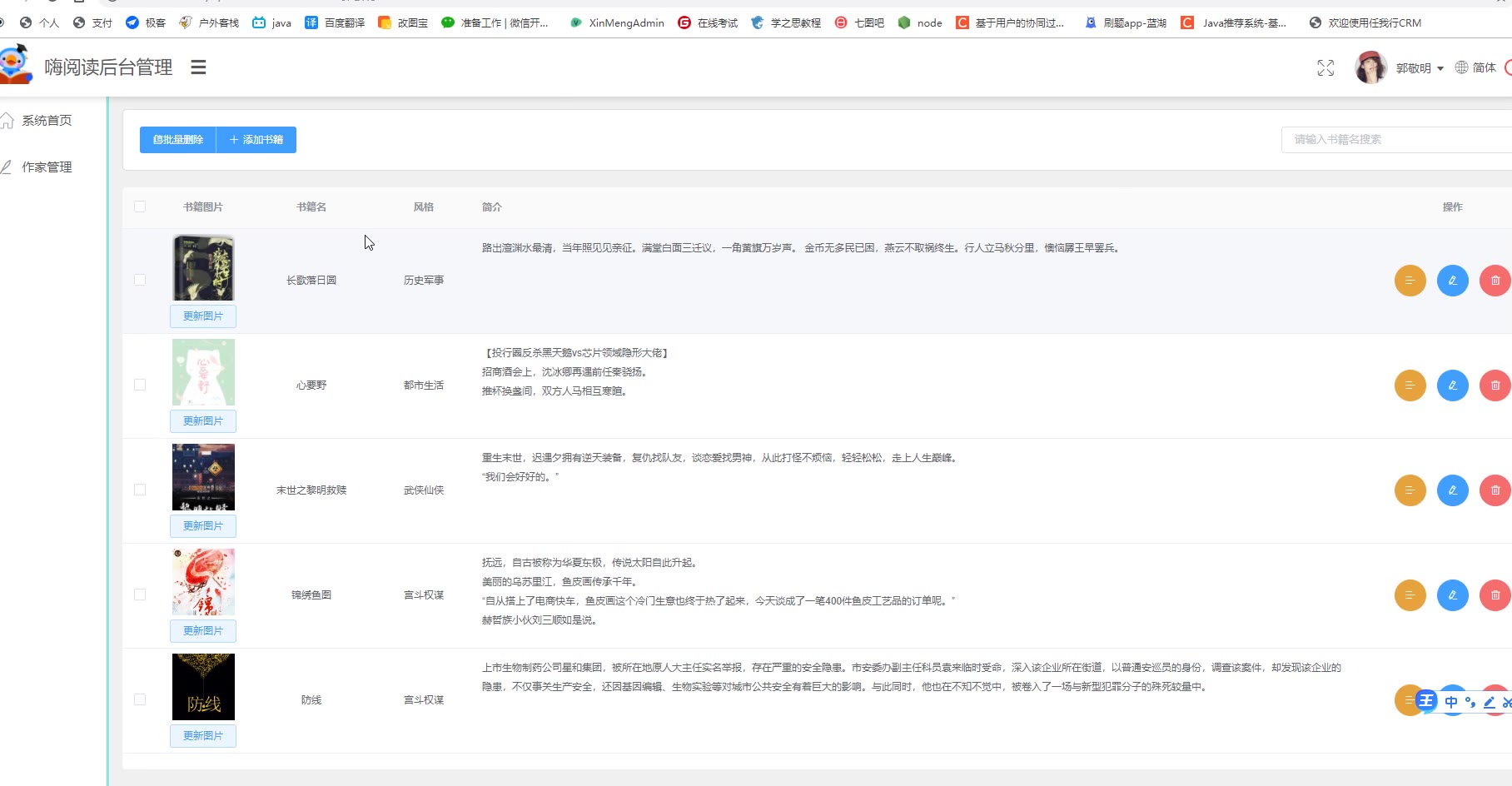
Task: Open details (orange icon) for 末世之黎明救赎
Action: point(1410,490)
